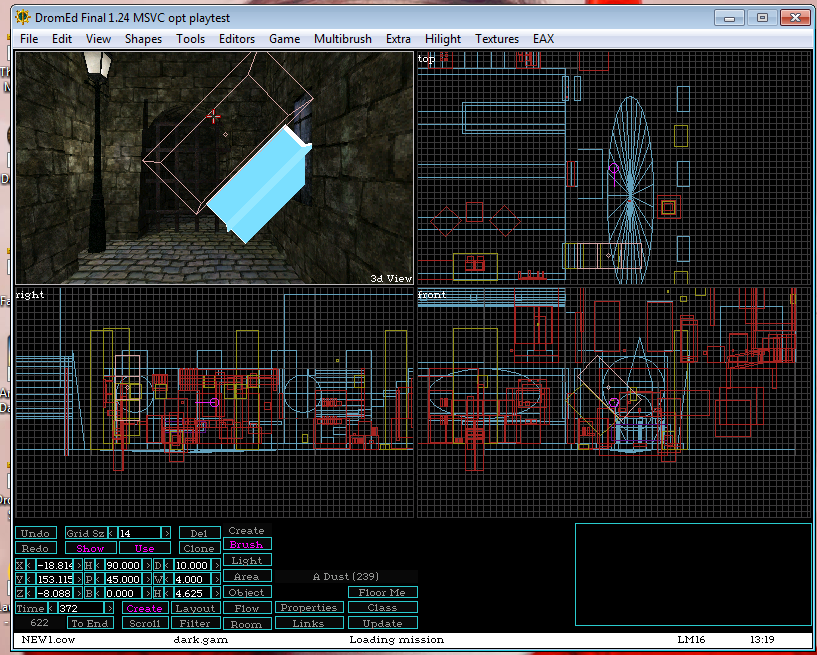817x655 pixels.
Task: Toggle the grid Show option
Action: click(x=90, y=548)
